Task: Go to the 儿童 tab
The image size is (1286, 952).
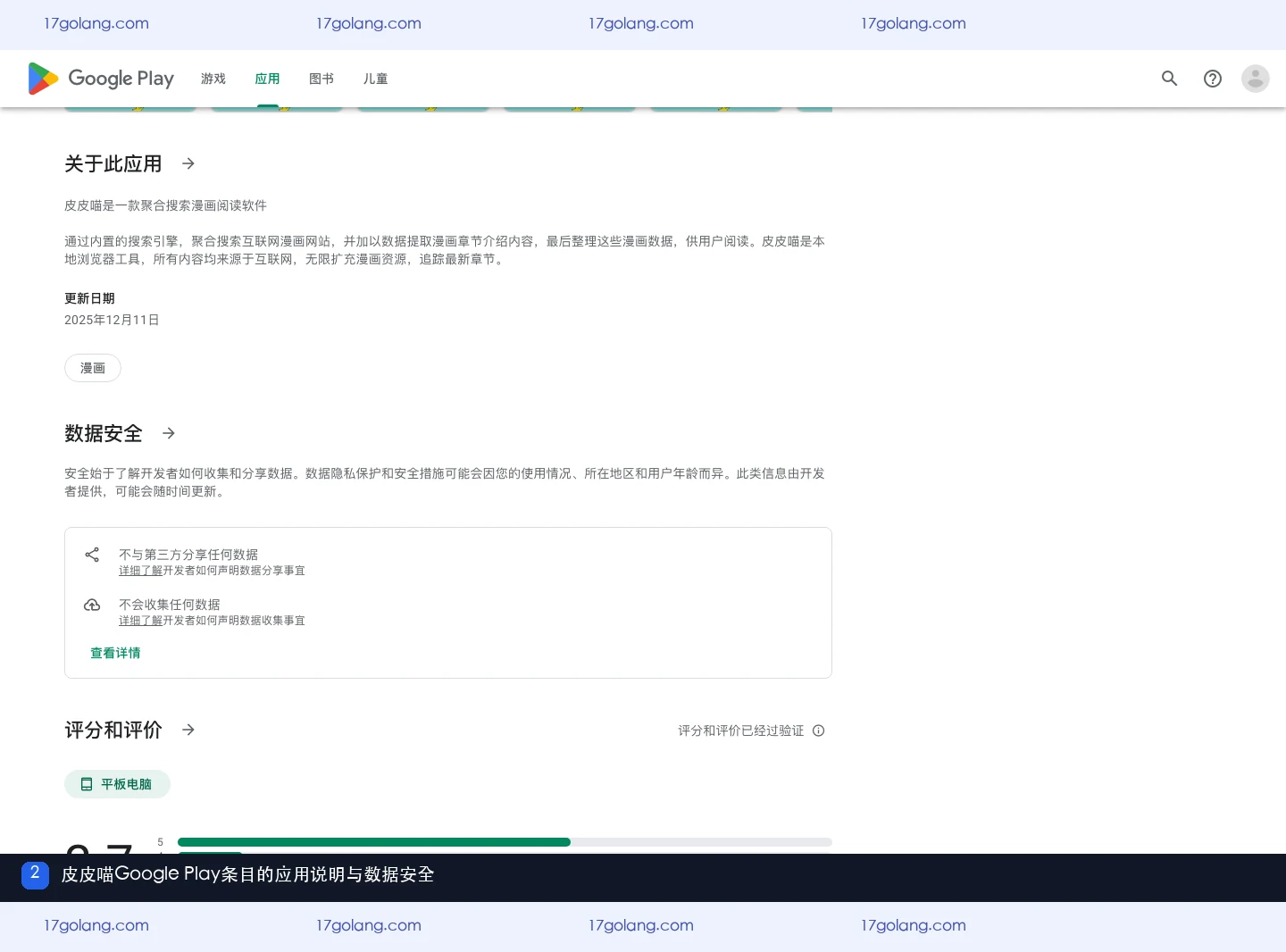Action: tap(376, 79)
